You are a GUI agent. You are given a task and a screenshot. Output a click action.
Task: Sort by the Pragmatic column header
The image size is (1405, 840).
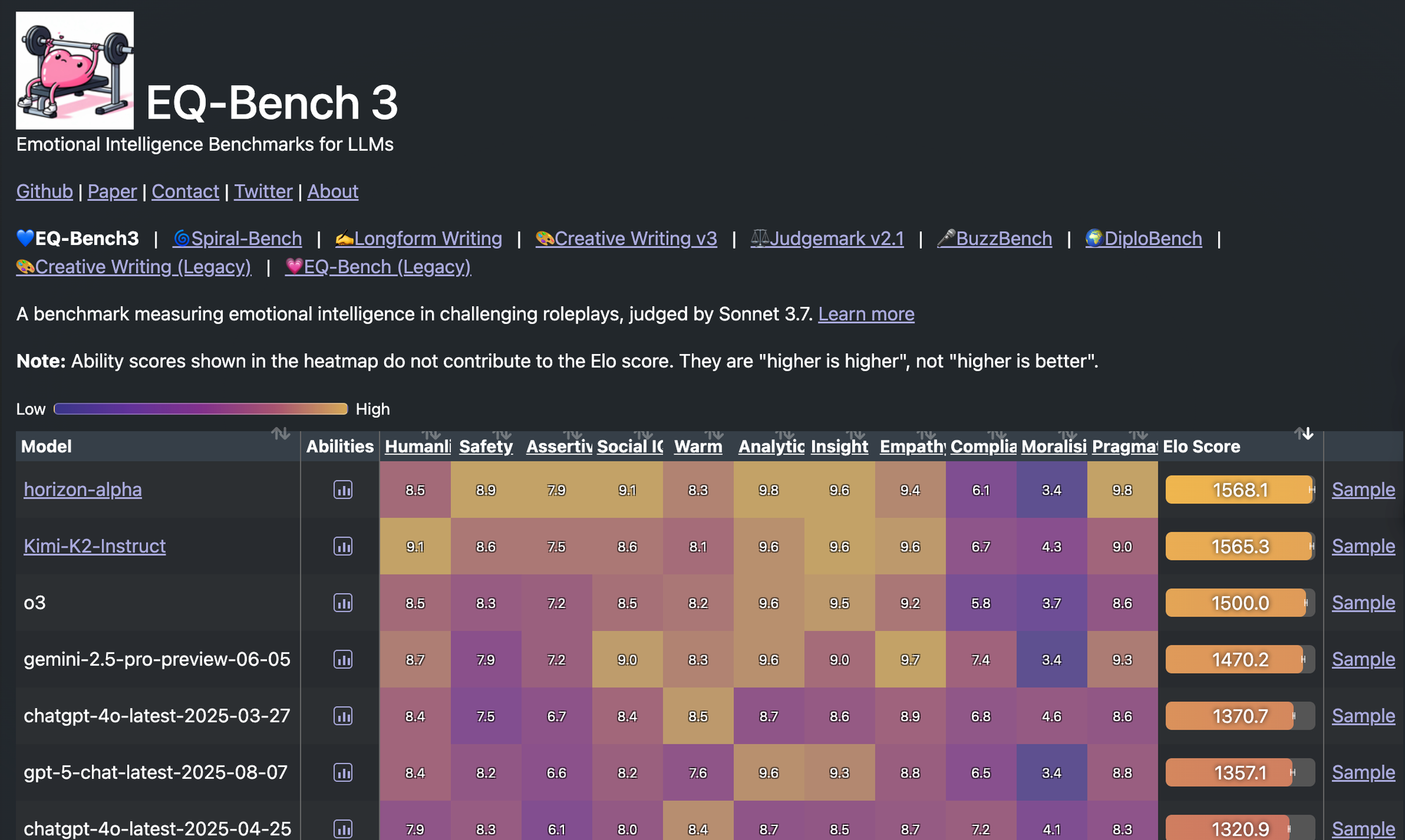click(1125, 447)
